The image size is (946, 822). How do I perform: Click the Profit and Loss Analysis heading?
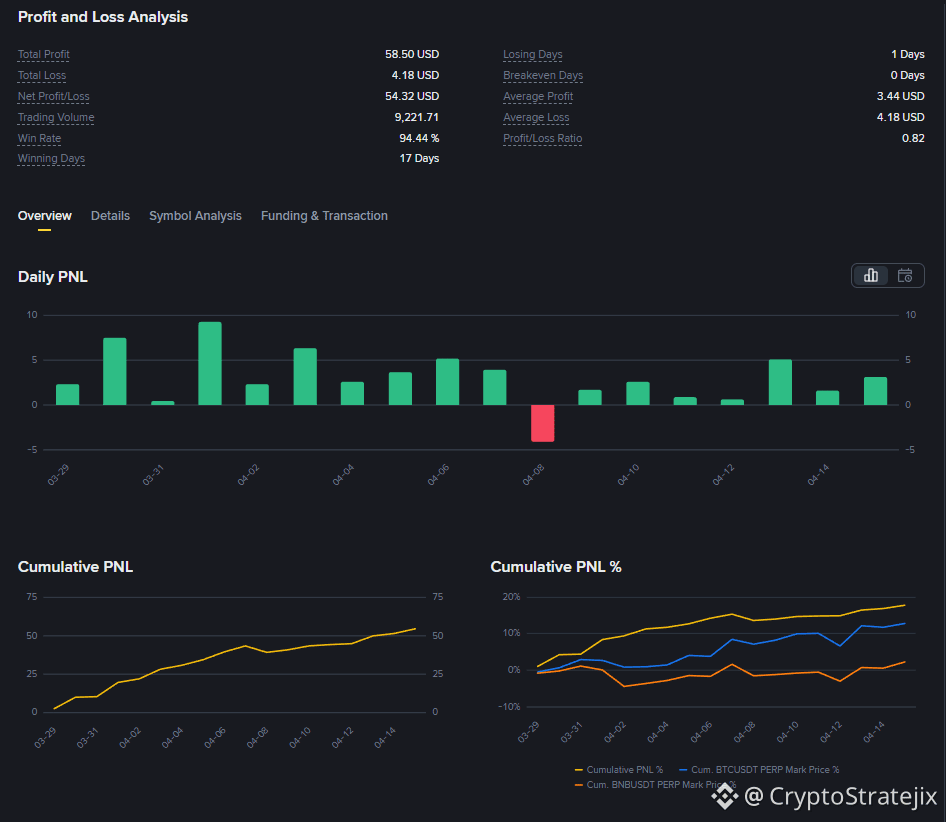coord(103,17)
